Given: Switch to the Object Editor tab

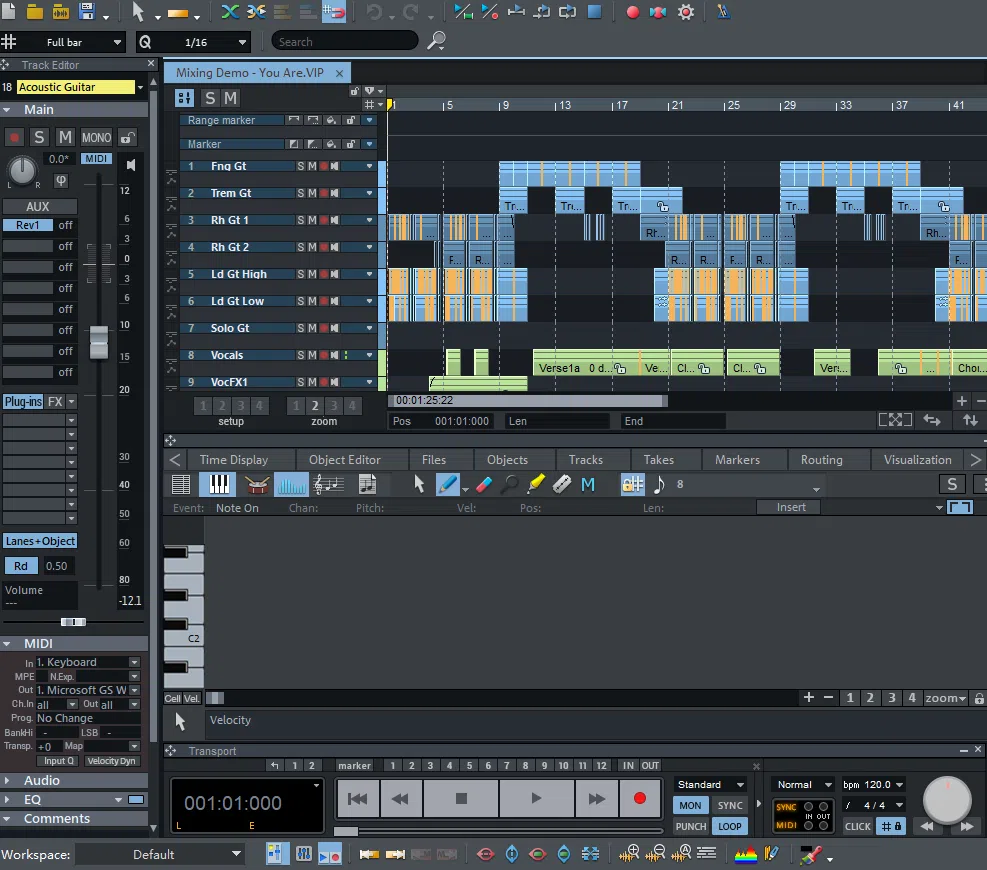Looking at the screenshot, I should coord(344,460).
